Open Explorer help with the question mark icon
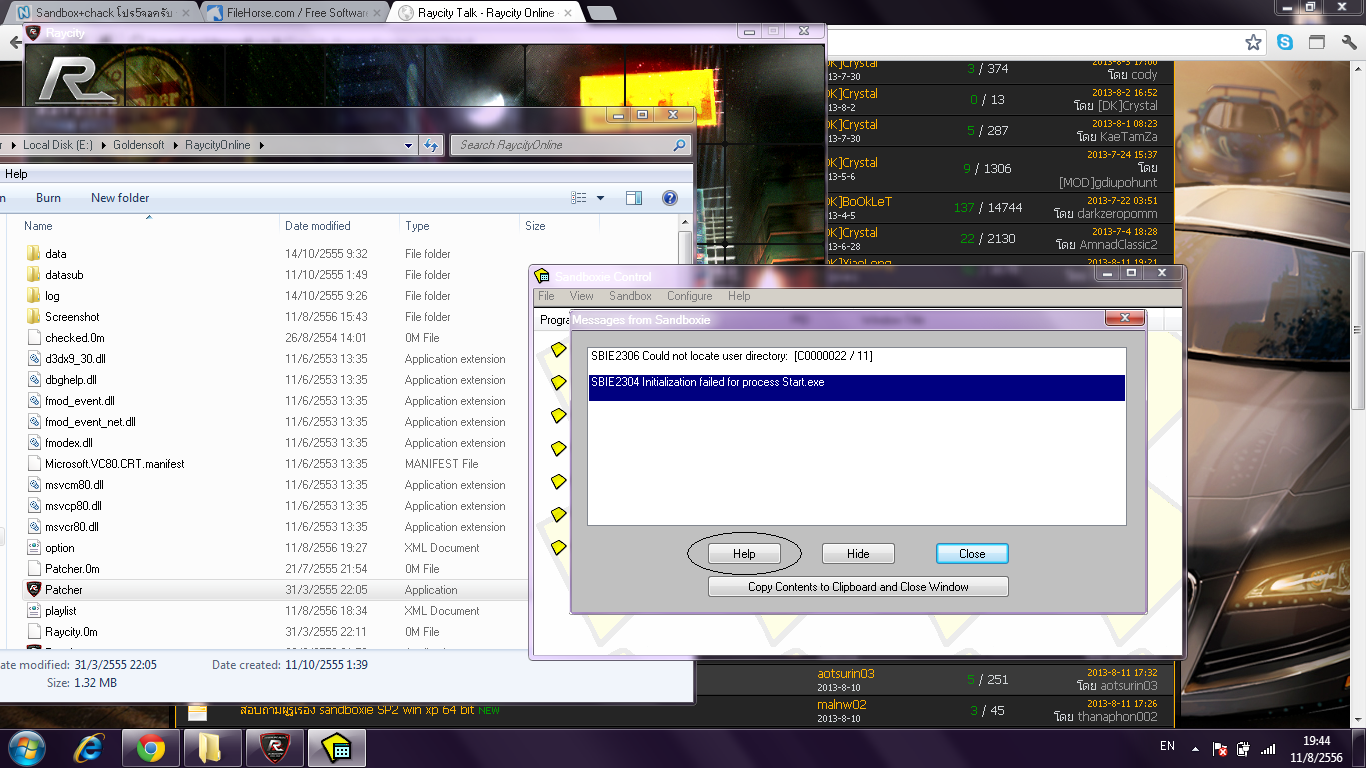The image size is (1366, 768). click(670, 198)
